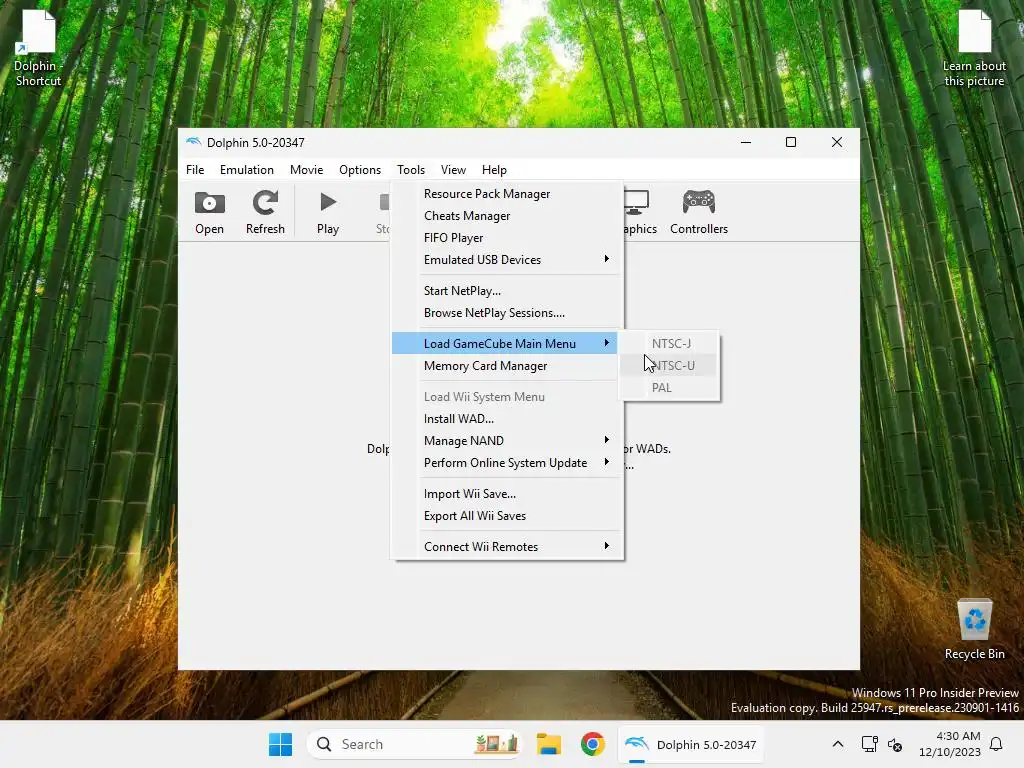Image resolution: width=1024 pixels, height=768 pixels.
Task: Close the Dolphin window
Action: (837, 142)
